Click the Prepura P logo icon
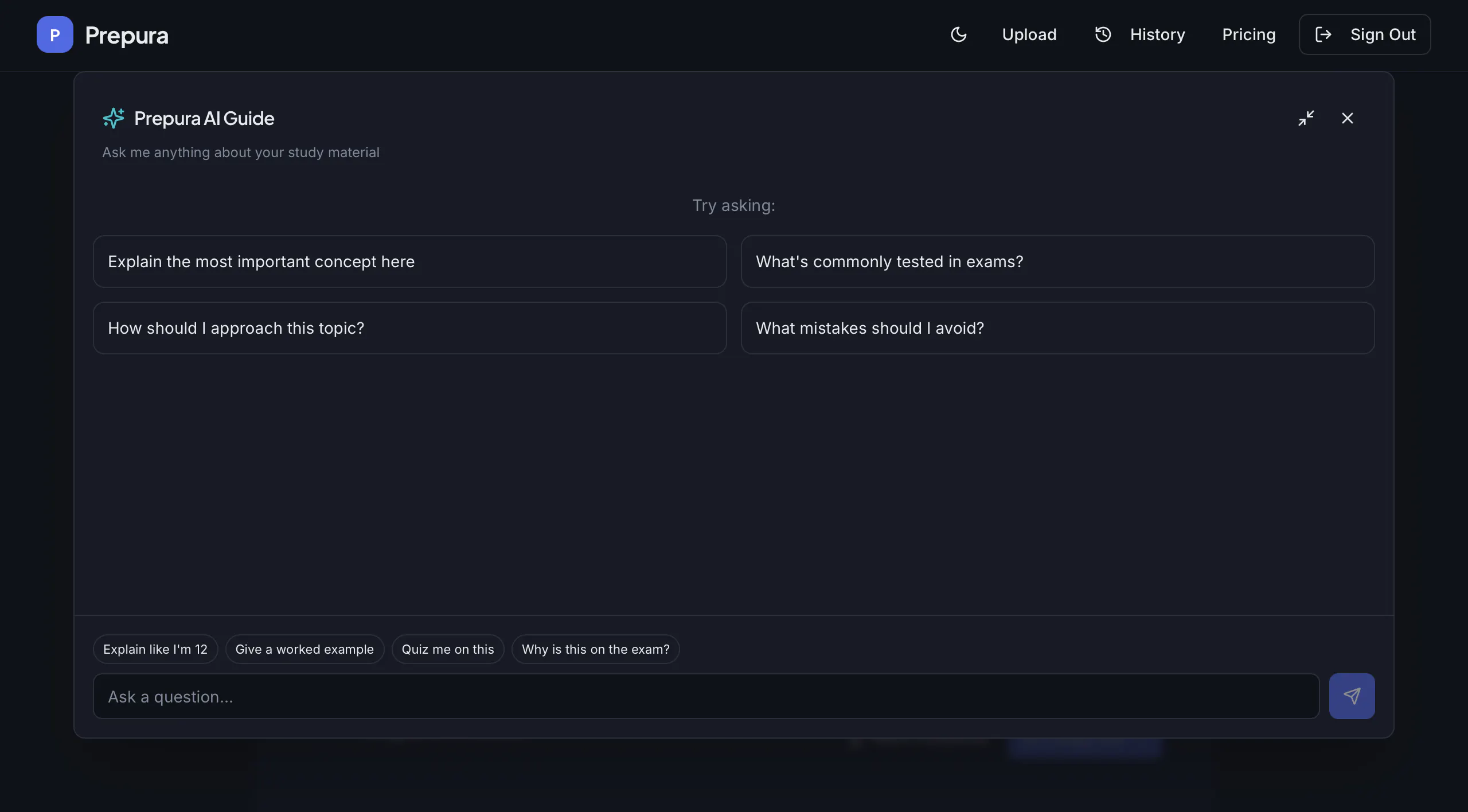Screen dimensions: 1468x812 click(x=55, y=34)
